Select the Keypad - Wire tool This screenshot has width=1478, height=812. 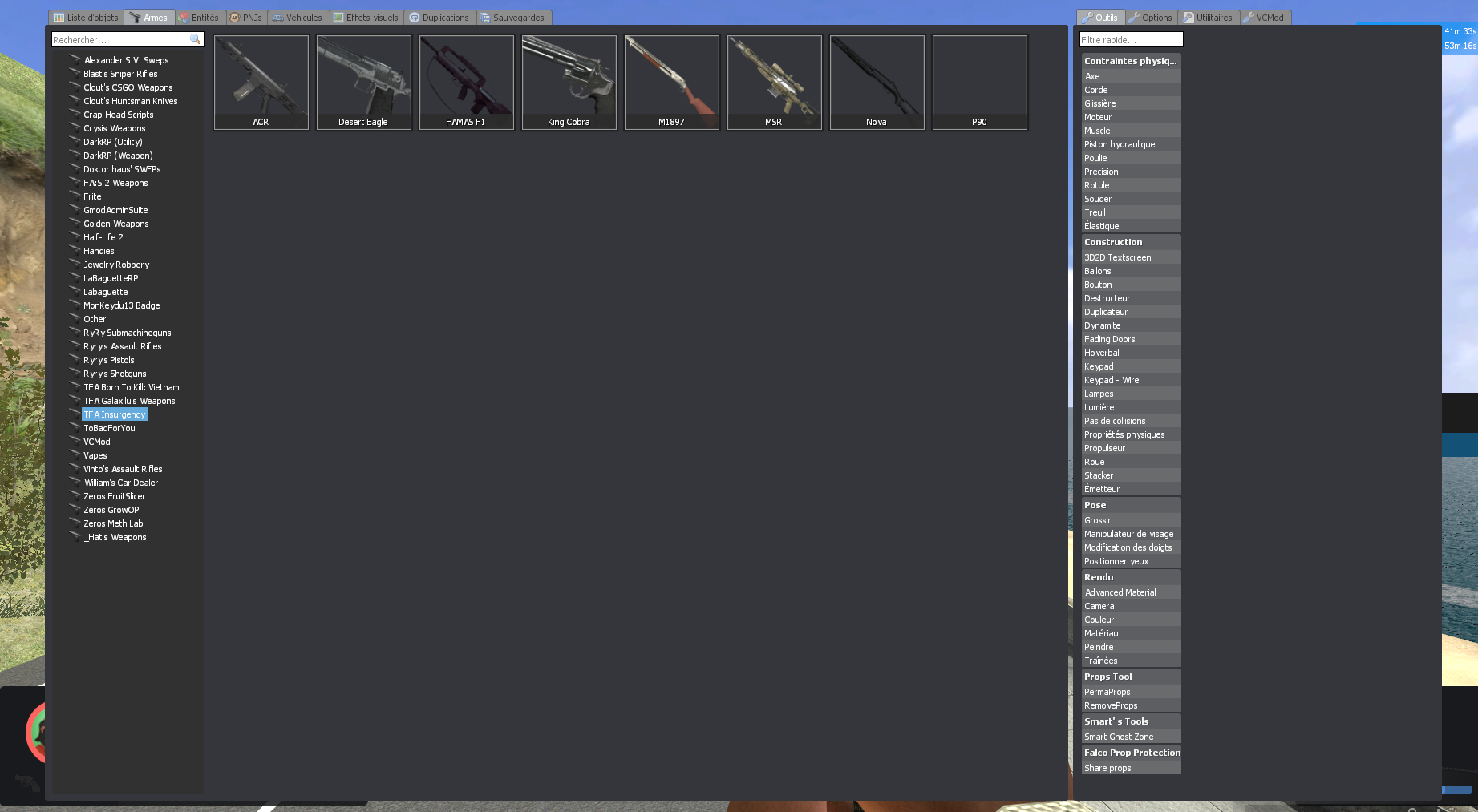[1131, 380]
